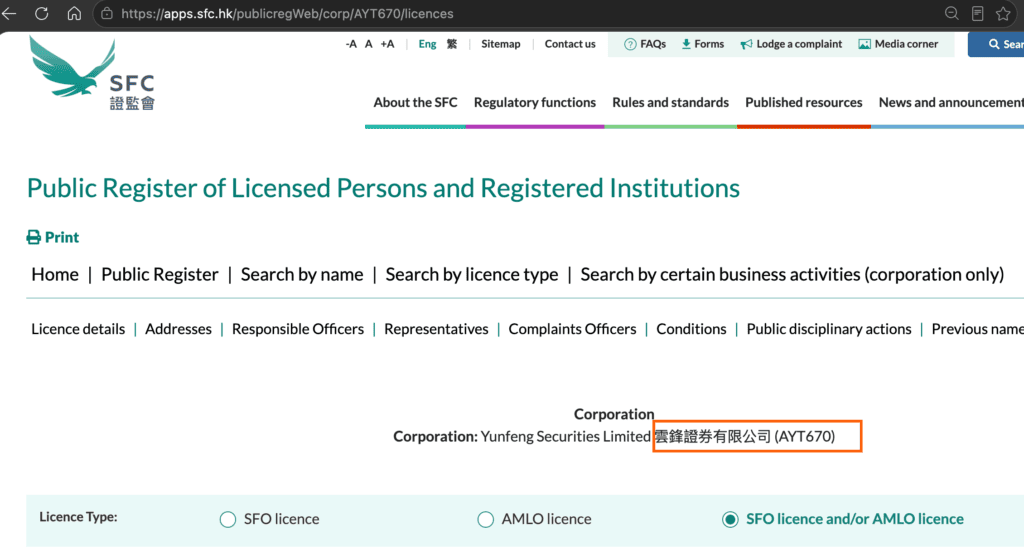Screen dimensions: 1024x554
Task: Switch to the Representatives tab
Action: pos(436,329)
